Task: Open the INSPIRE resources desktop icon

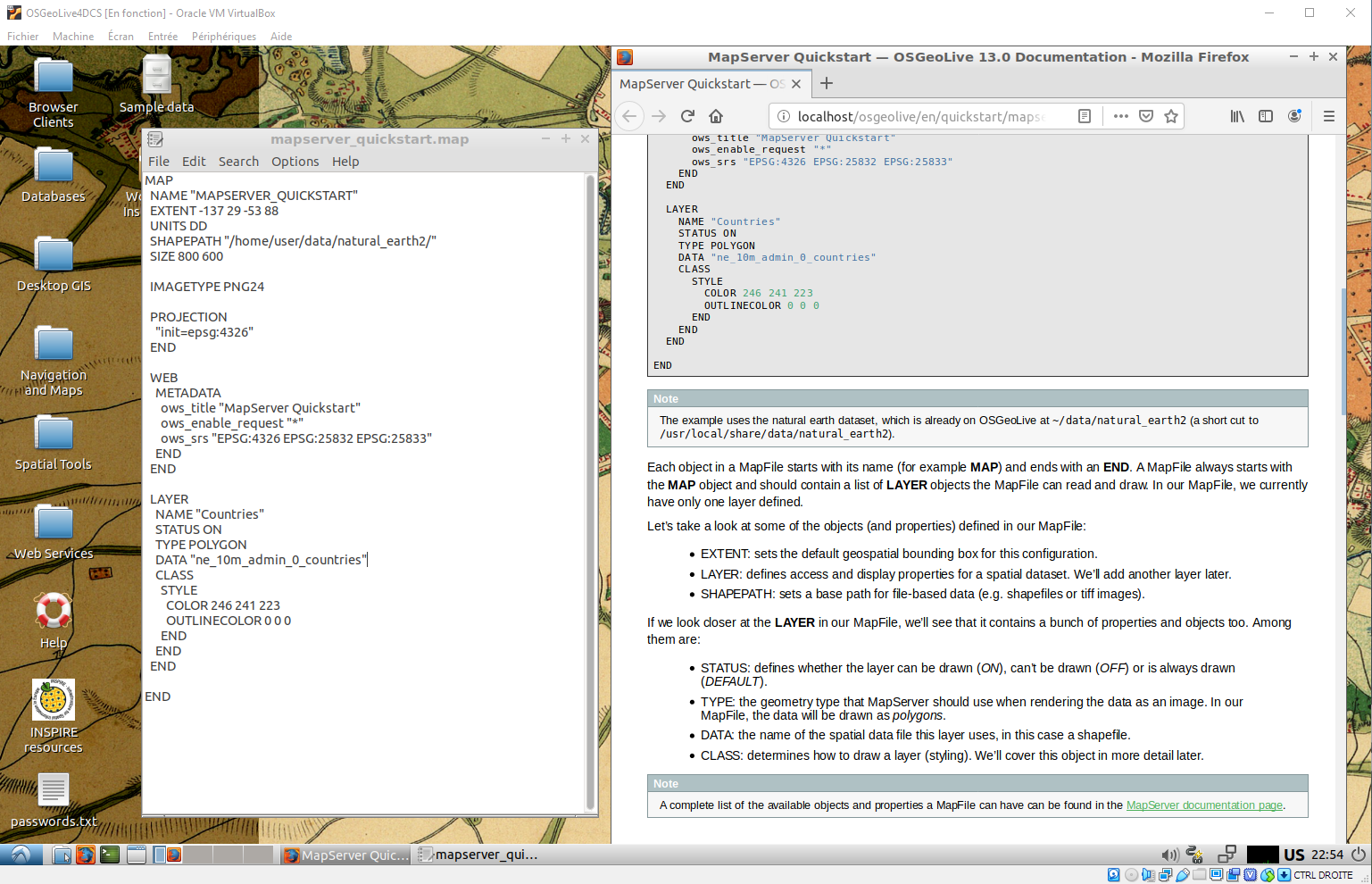Action: [x=54, y=716]
